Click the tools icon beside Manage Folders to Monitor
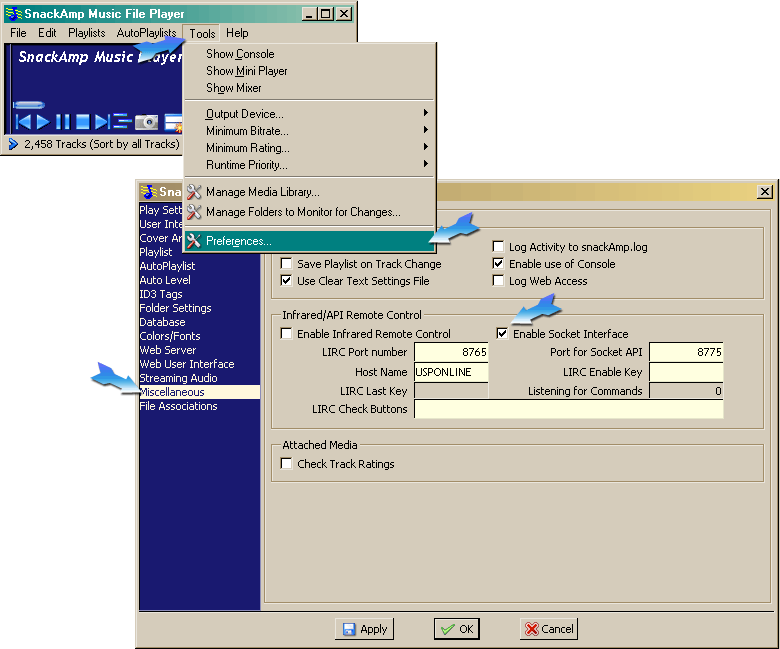 click(x=194, y=212)
